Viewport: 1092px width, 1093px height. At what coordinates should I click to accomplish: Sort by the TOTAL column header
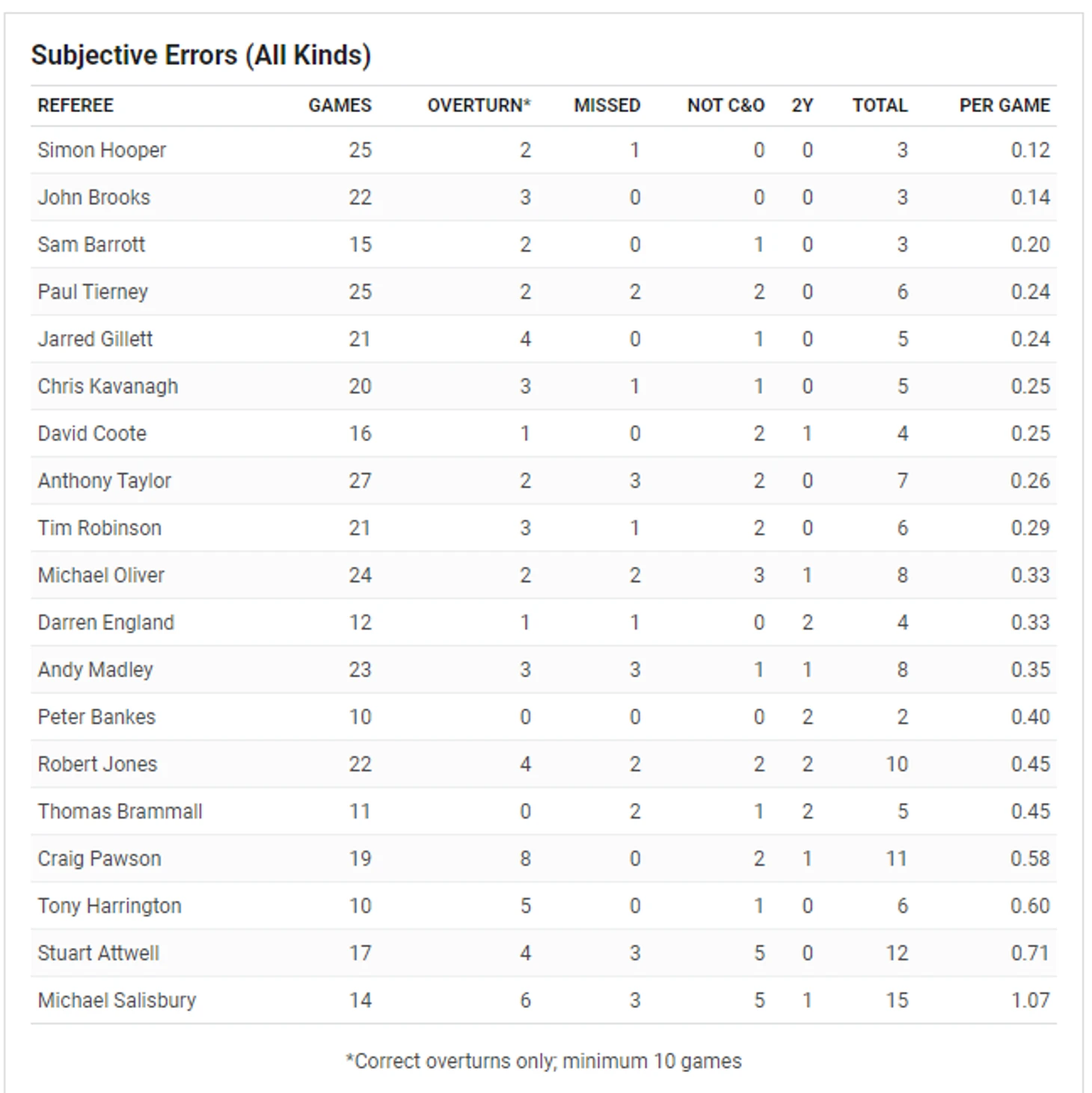[880, 105]
